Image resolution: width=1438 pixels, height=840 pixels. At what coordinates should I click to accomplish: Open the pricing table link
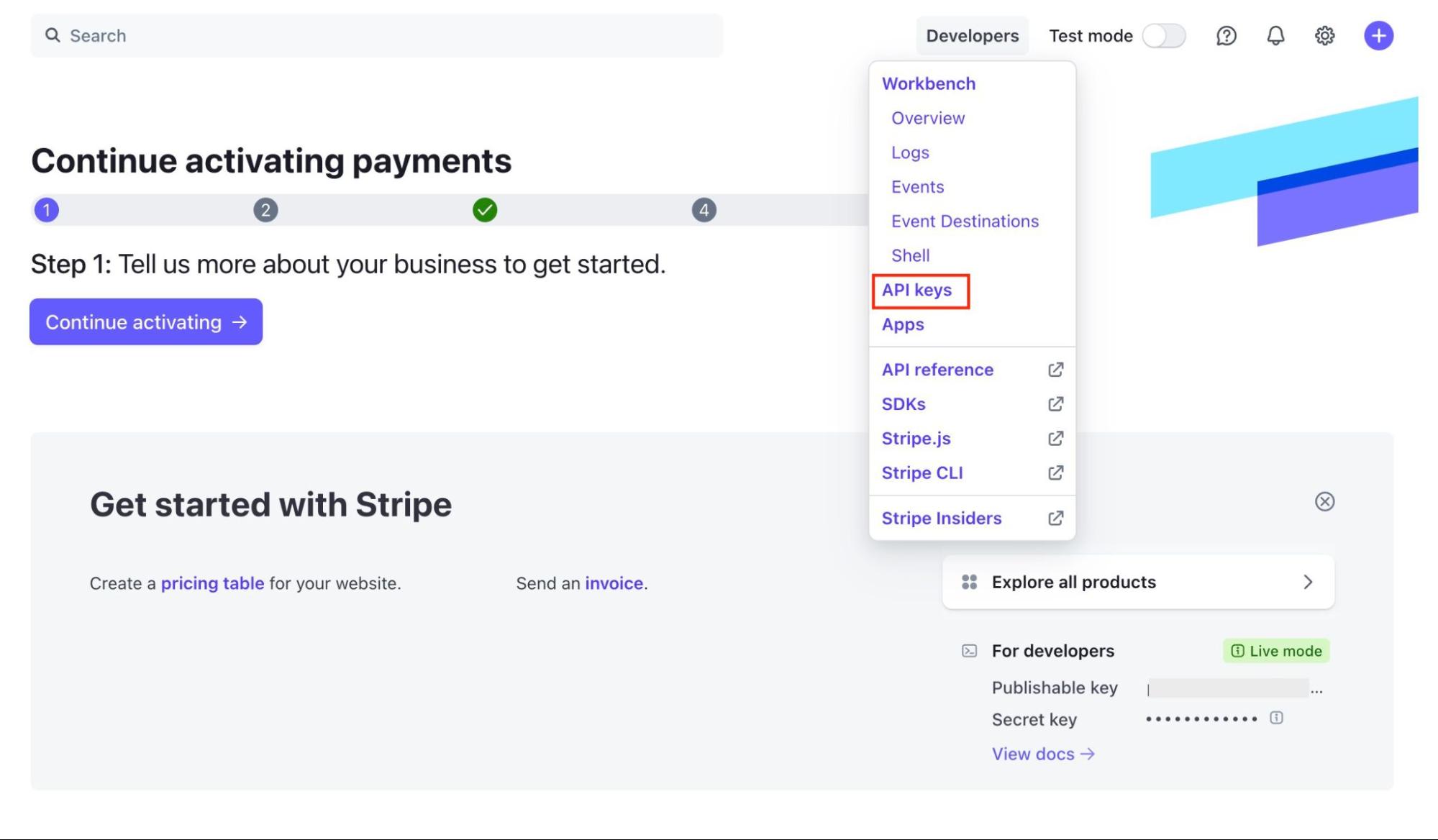click(212, 583)
